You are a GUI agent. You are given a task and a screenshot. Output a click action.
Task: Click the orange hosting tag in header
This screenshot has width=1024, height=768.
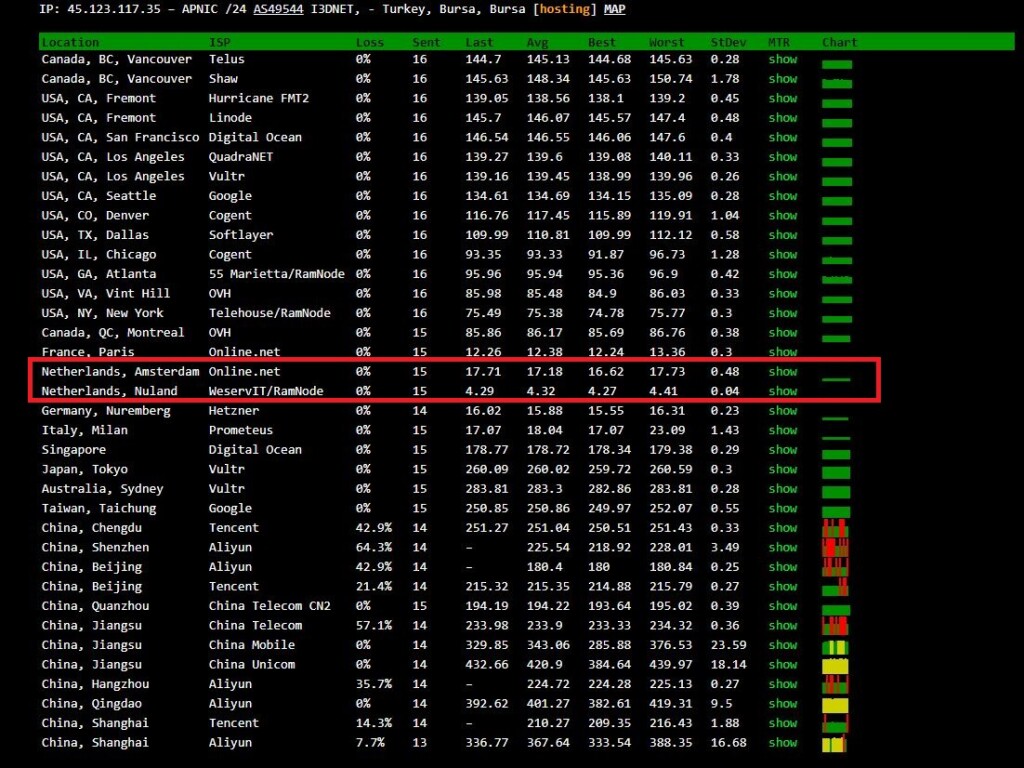point(564,9)
